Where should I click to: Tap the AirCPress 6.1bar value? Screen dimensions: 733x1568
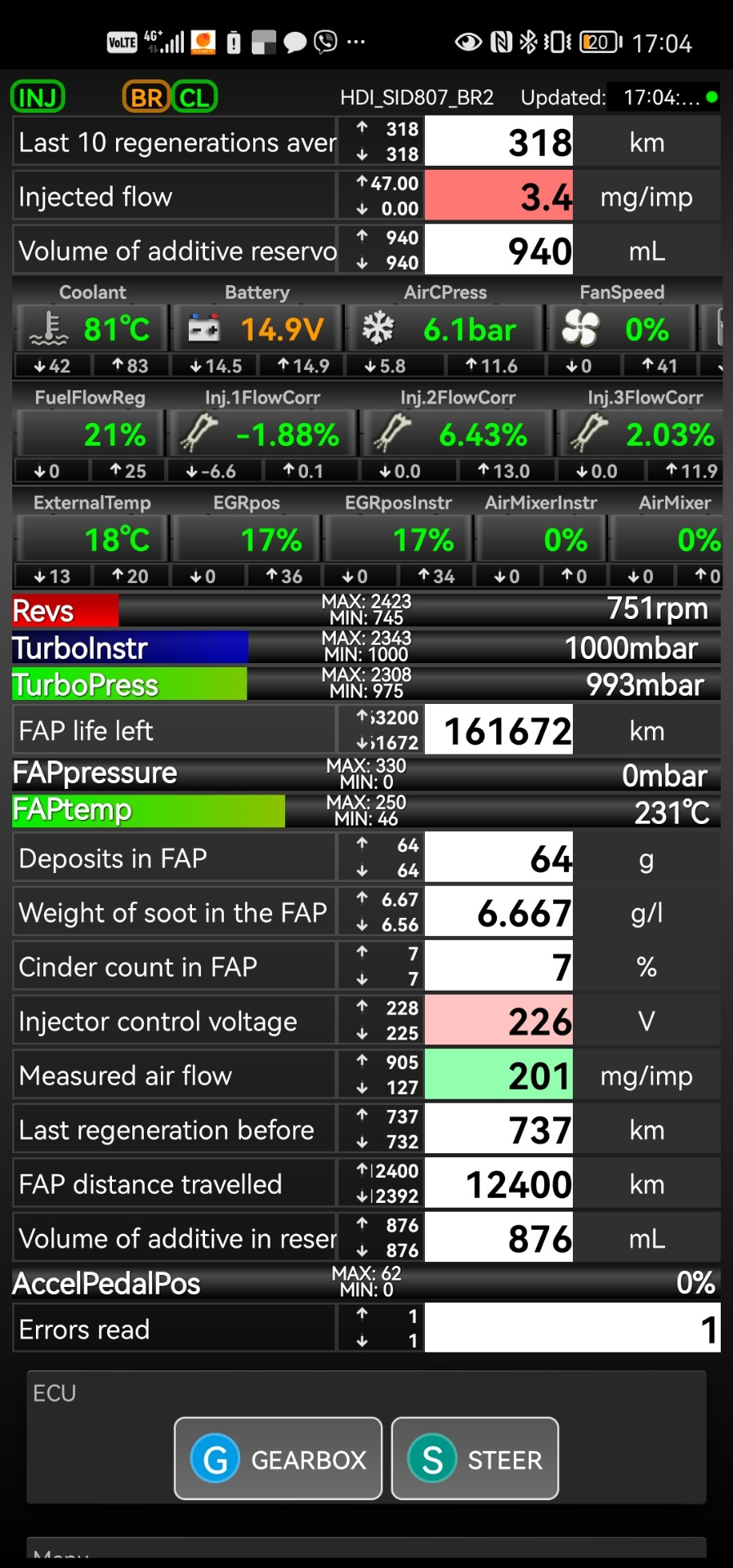(x=470, y=329)
